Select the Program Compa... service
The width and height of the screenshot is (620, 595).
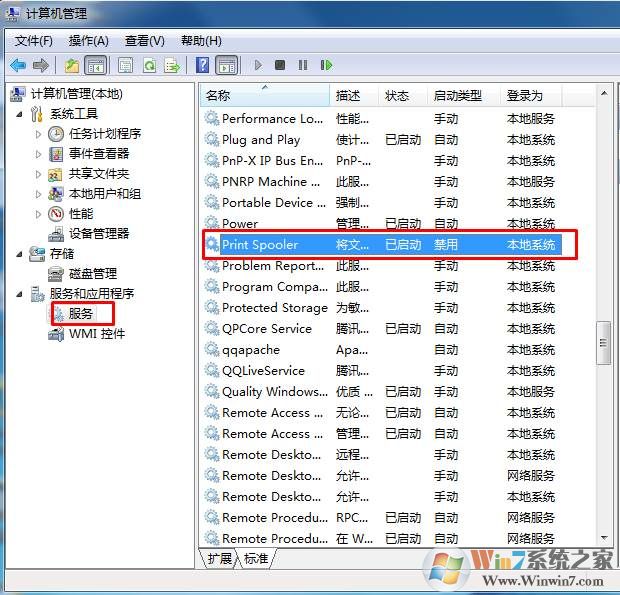point(382,287)
